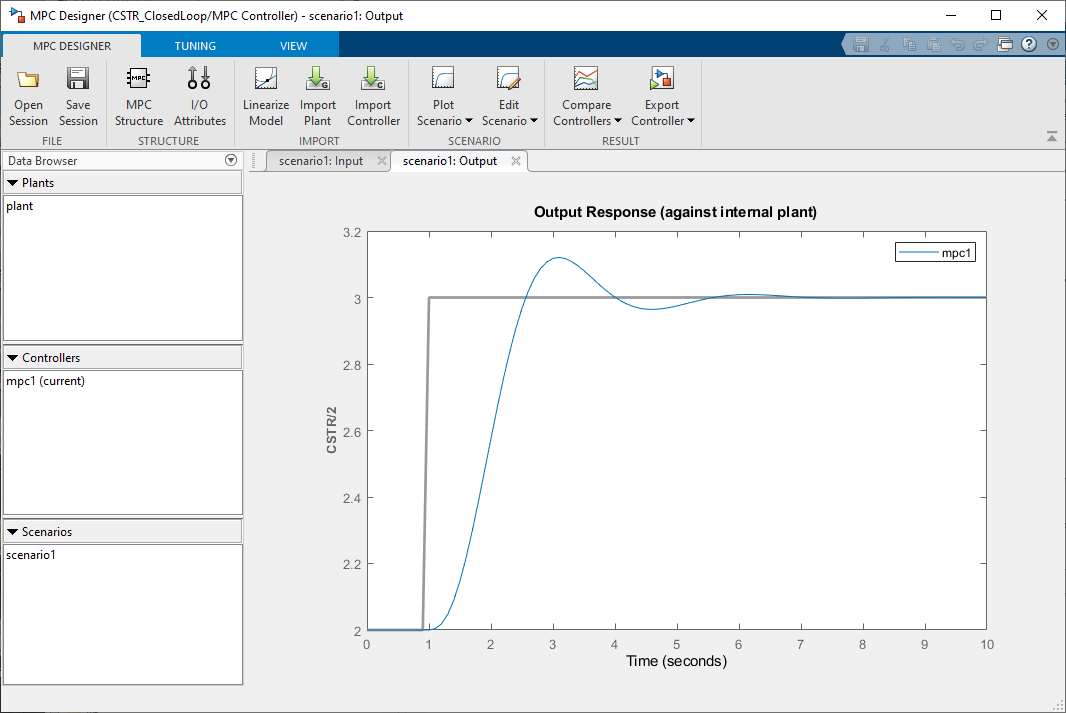Screen dimensions: 1066x713
Task: Maximize the MPC Designer window
Action: coord(996,15)
